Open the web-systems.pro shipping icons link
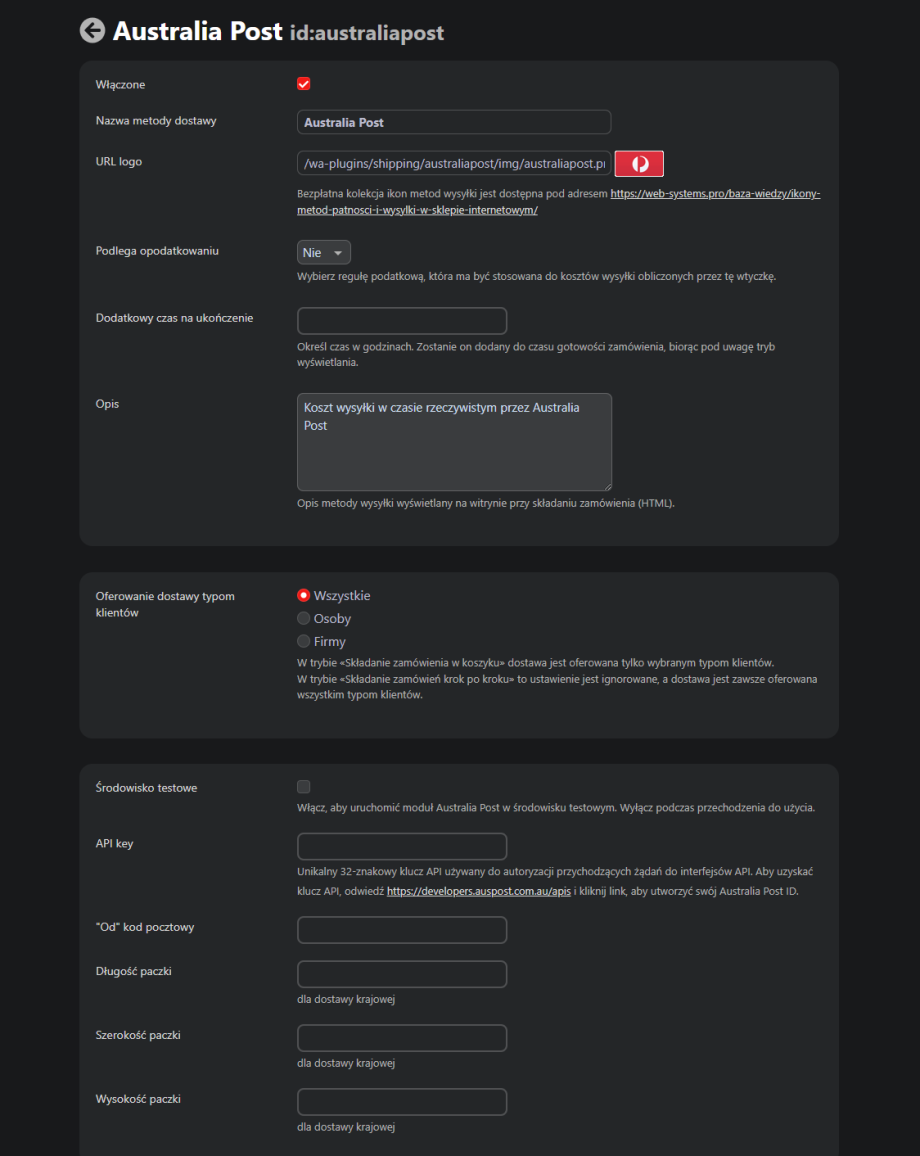920x1156 pixels. (715, 194)
